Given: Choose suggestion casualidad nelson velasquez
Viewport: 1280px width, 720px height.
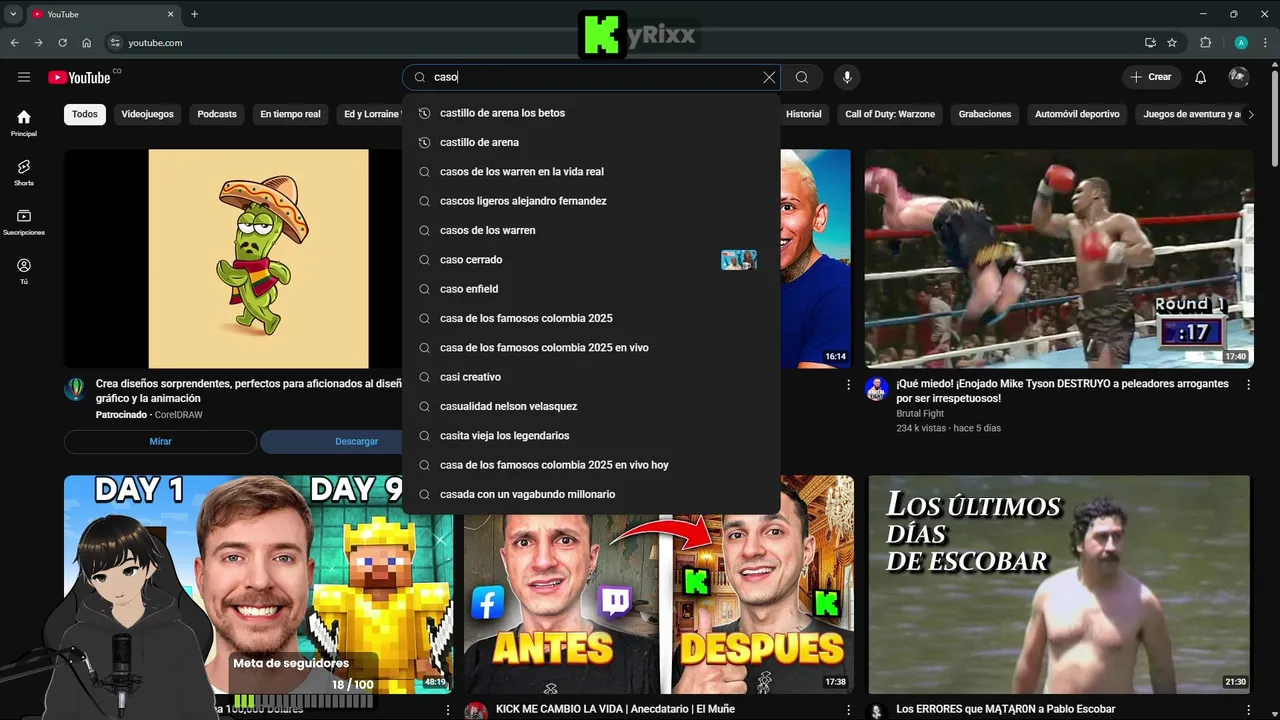Looking at the screenshot, I should coord(591,406).
